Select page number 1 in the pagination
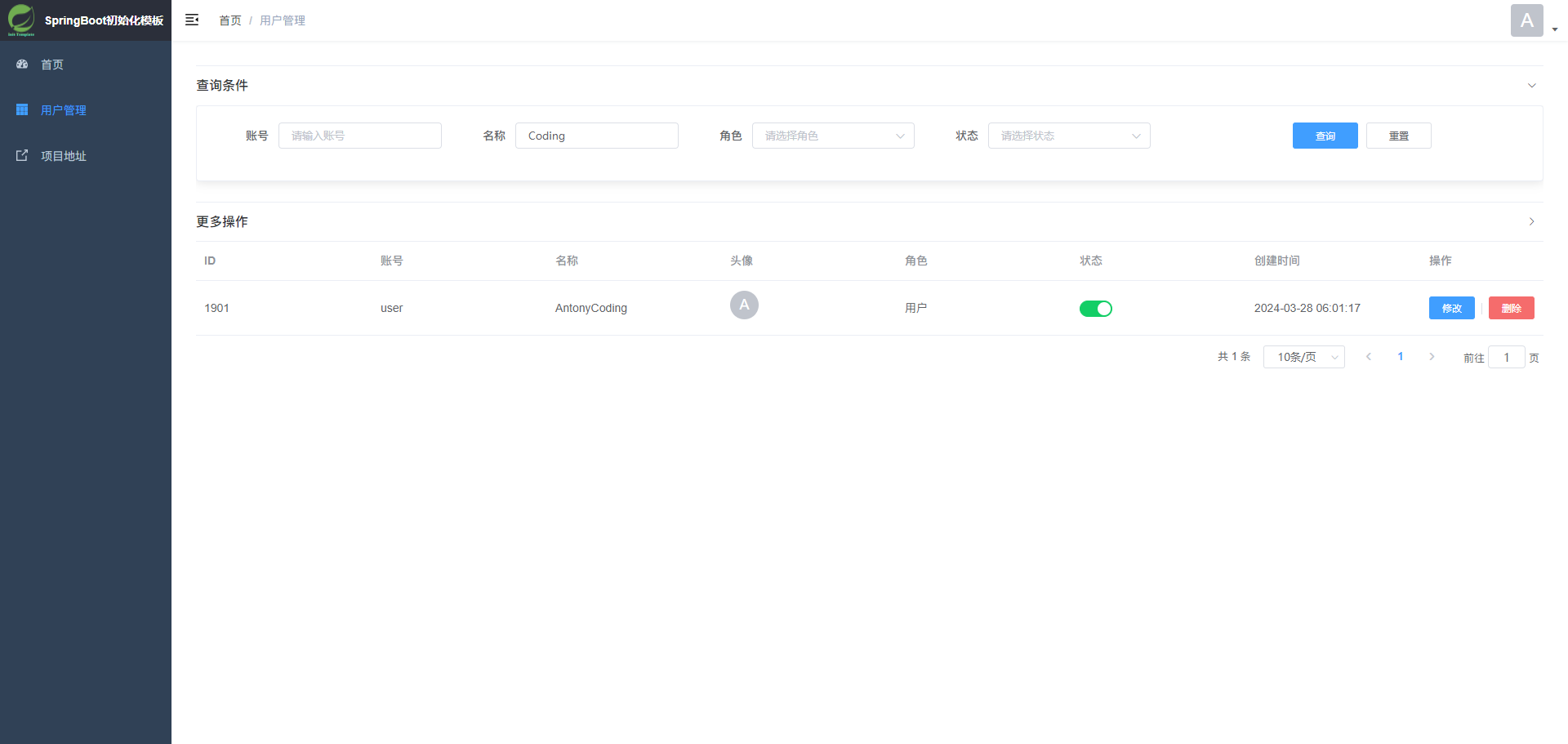Image resolution: width=1568 pixels, height=744 pixels. [1401, 357]
